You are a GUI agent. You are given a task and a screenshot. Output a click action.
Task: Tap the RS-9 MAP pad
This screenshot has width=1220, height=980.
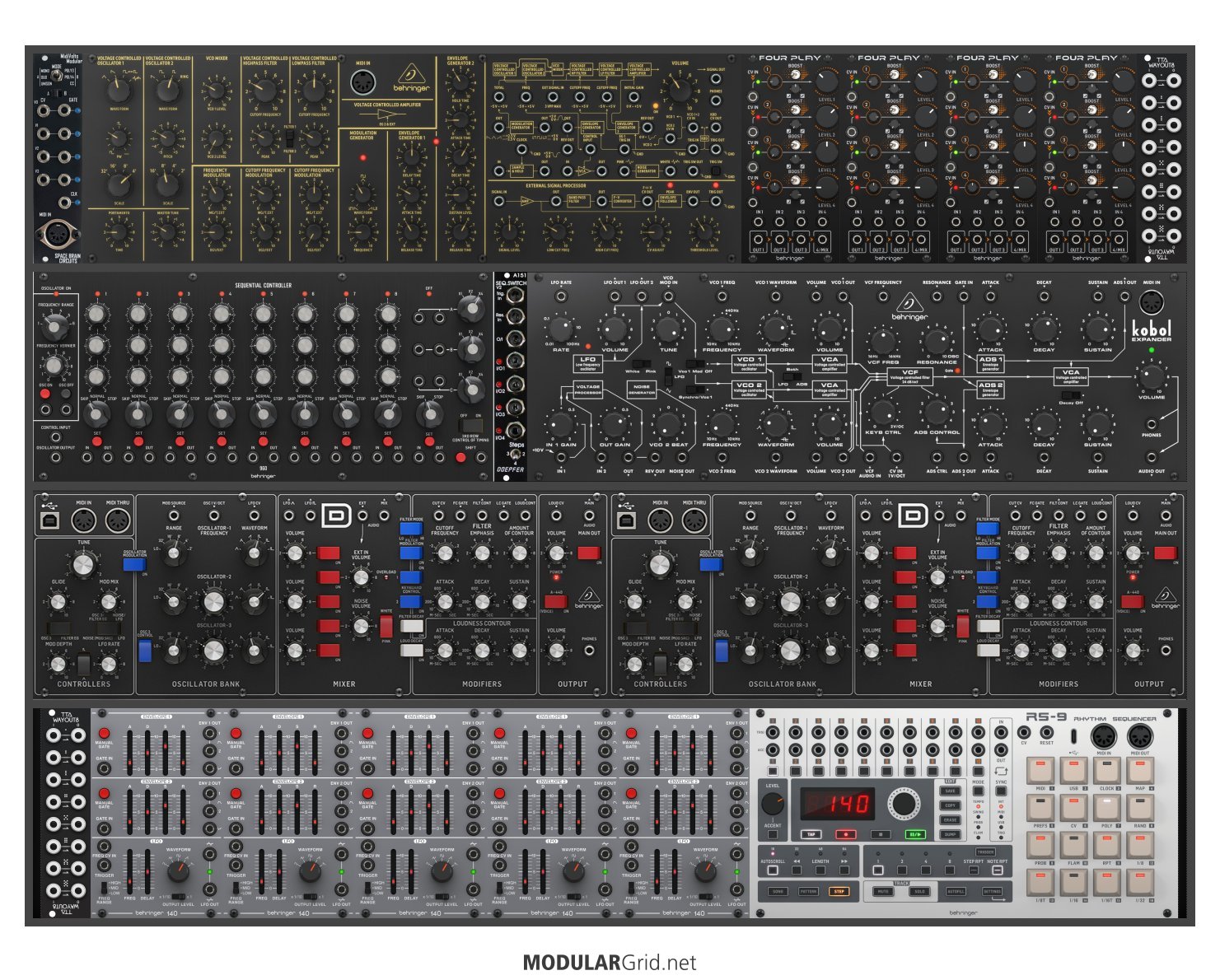tap(1139, 772)
